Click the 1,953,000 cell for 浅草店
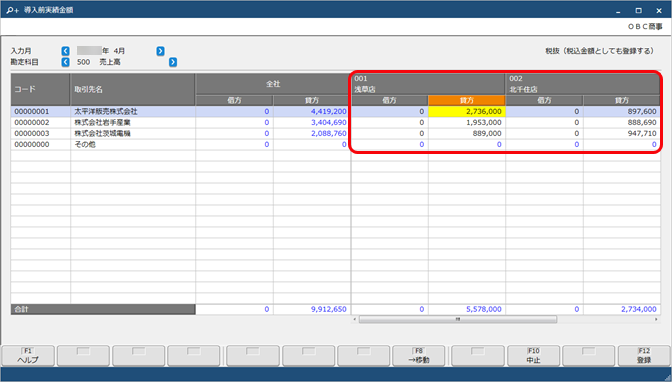672x382 pixels. pyautogui.click(x=467, y=123)
